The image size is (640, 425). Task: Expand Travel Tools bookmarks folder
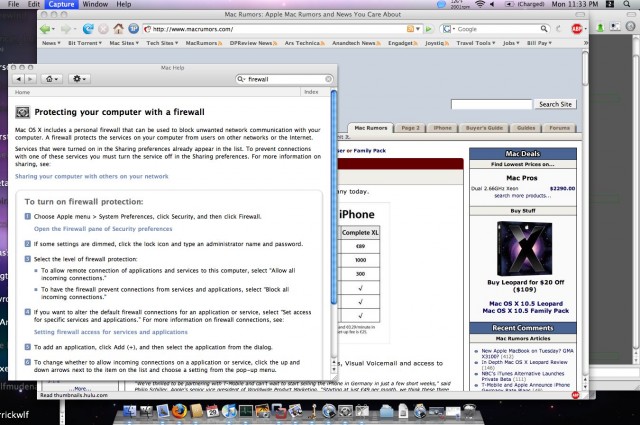[x=476, y=43]
